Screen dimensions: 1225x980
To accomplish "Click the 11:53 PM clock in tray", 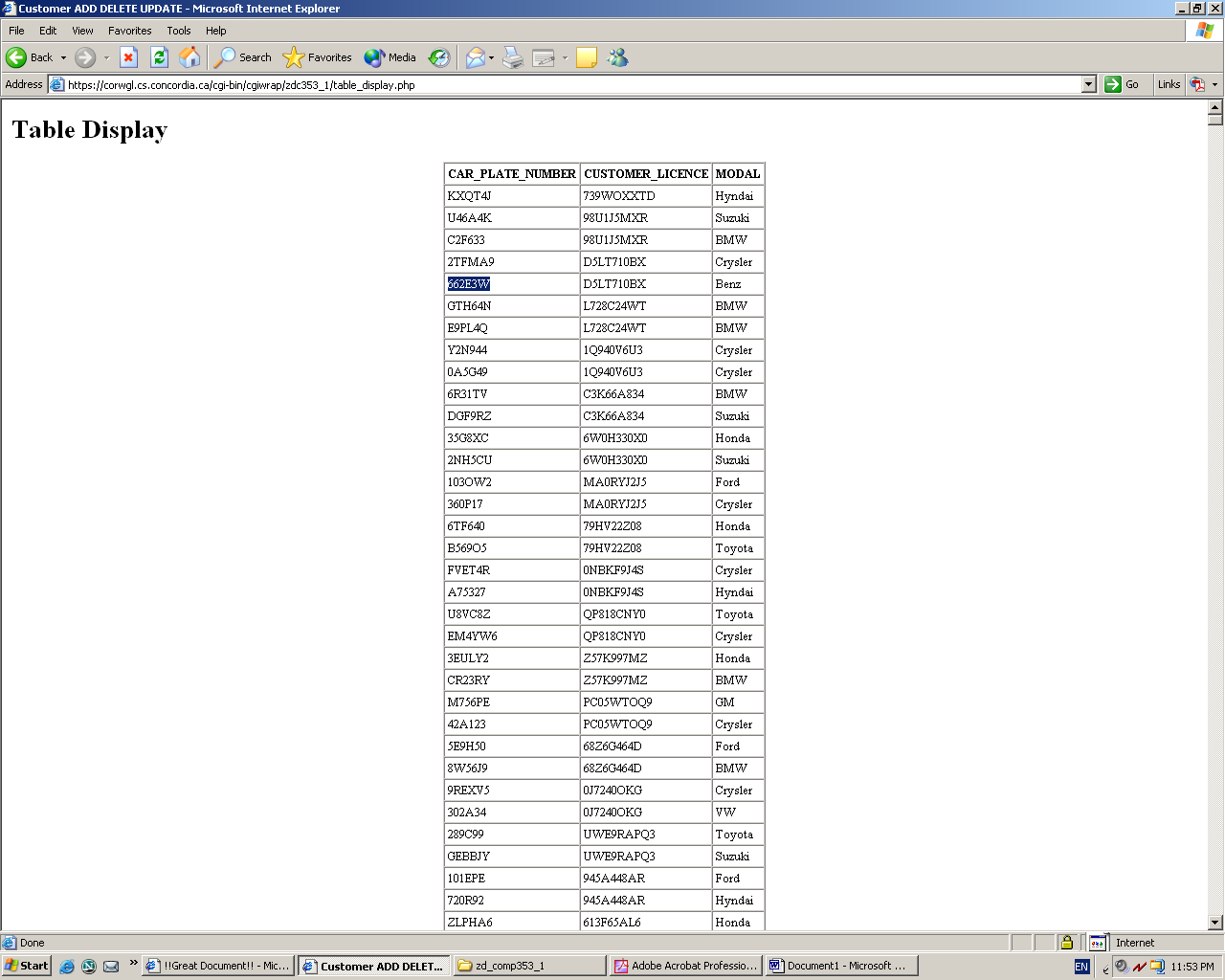I will tap(1192, 967).
